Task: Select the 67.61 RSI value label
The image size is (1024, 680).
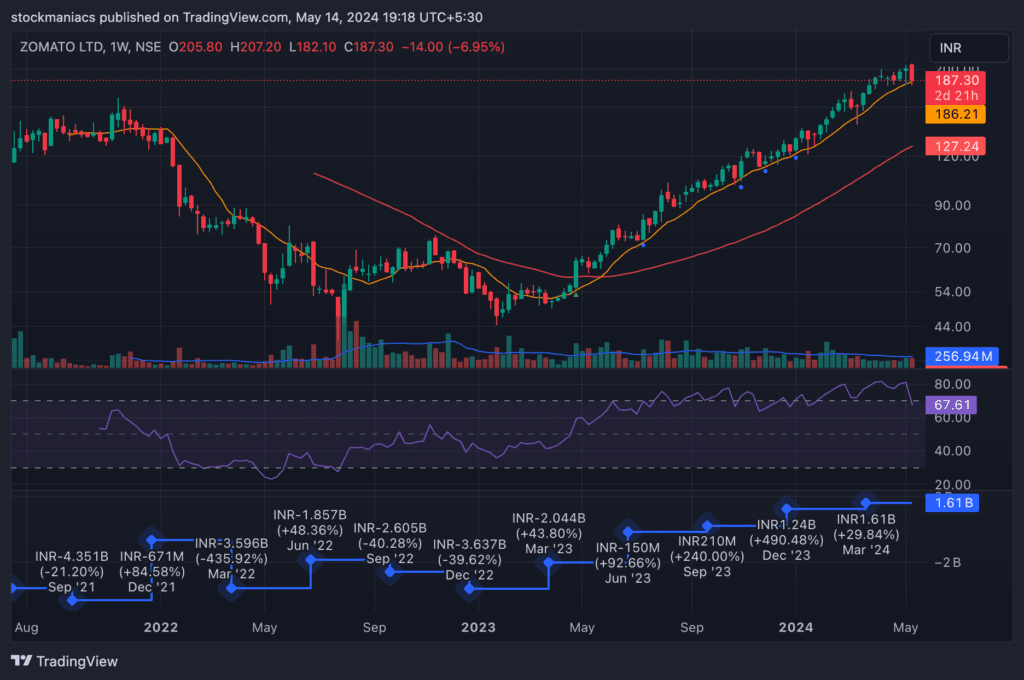Action: (952, 405)
